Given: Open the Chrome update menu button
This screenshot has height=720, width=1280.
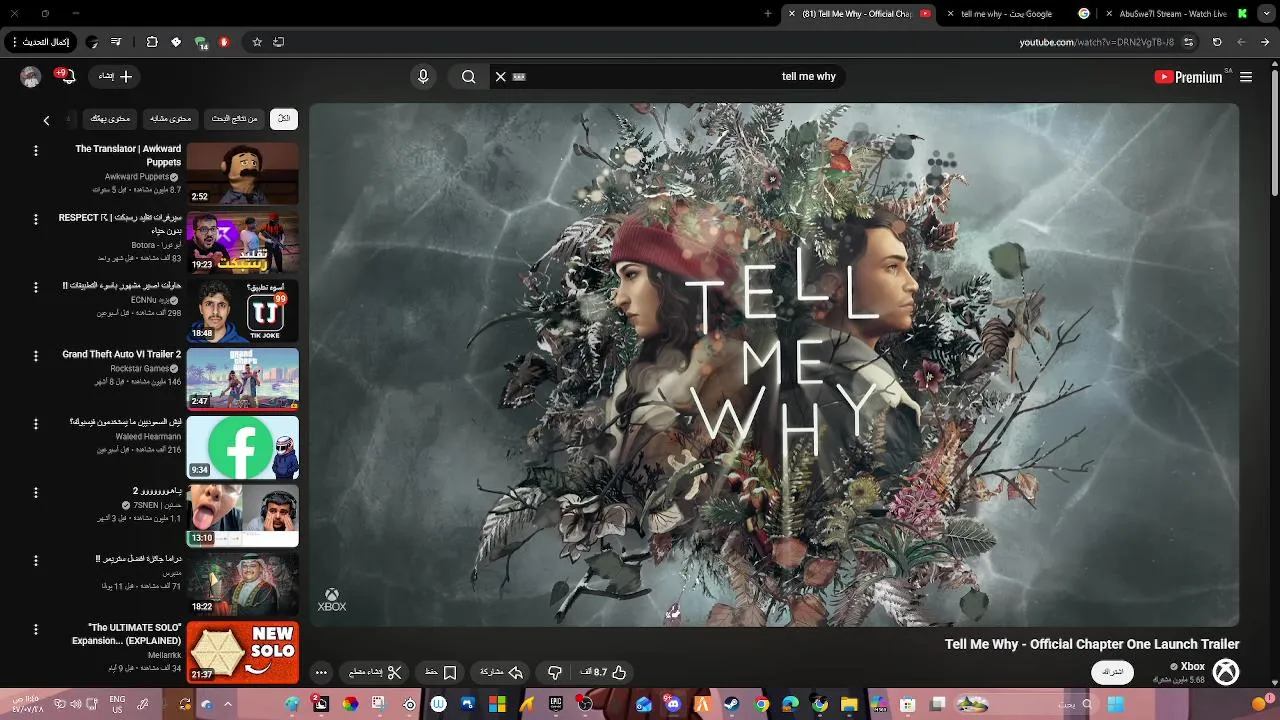Looking at the screenshot, I should (x=40, y=42).
